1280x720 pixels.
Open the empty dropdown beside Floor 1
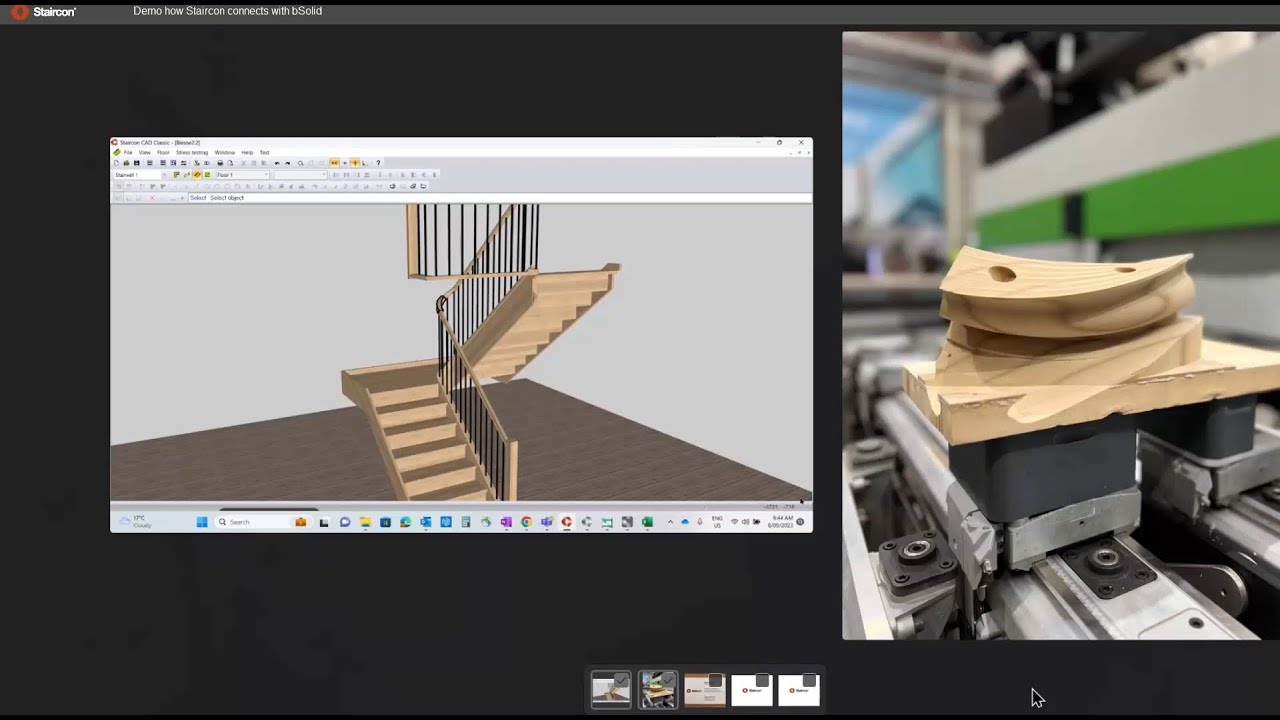300,175
